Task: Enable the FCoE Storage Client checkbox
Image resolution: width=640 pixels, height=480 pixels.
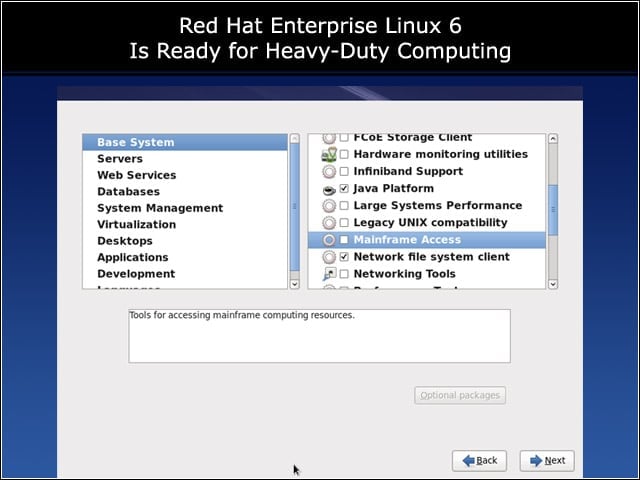Action: 344,138
